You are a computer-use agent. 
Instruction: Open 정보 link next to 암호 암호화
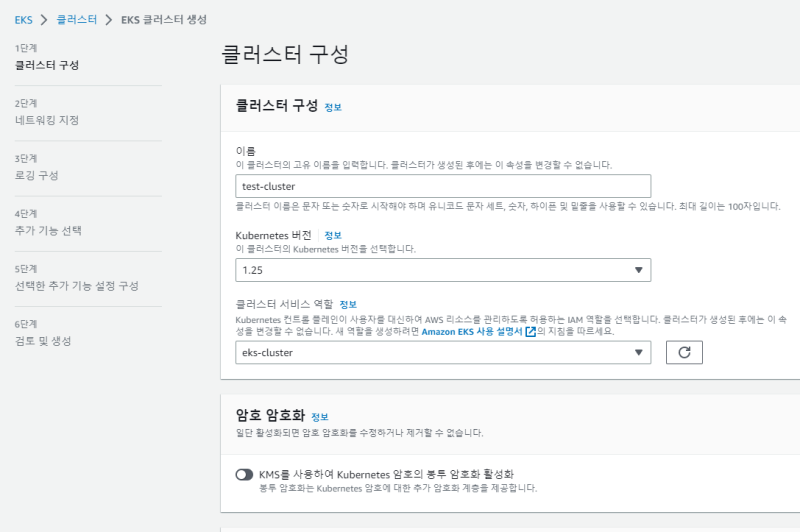pyautogui.click(x=319, y=416)
